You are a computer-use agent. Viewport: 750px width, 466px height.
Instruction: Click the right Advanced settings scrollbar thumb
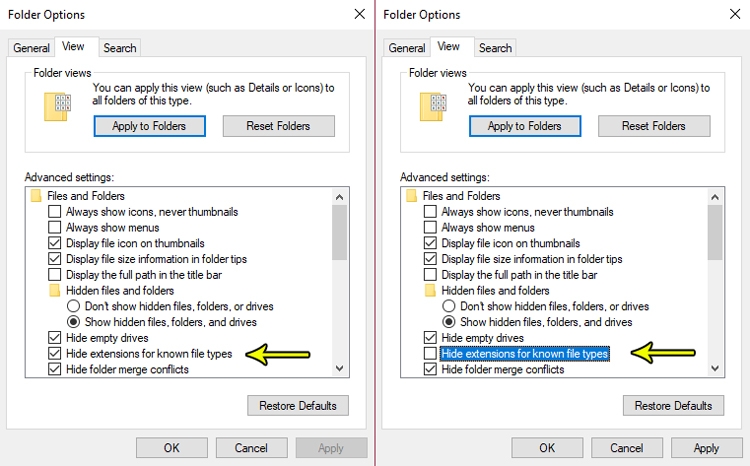[715, 233]
